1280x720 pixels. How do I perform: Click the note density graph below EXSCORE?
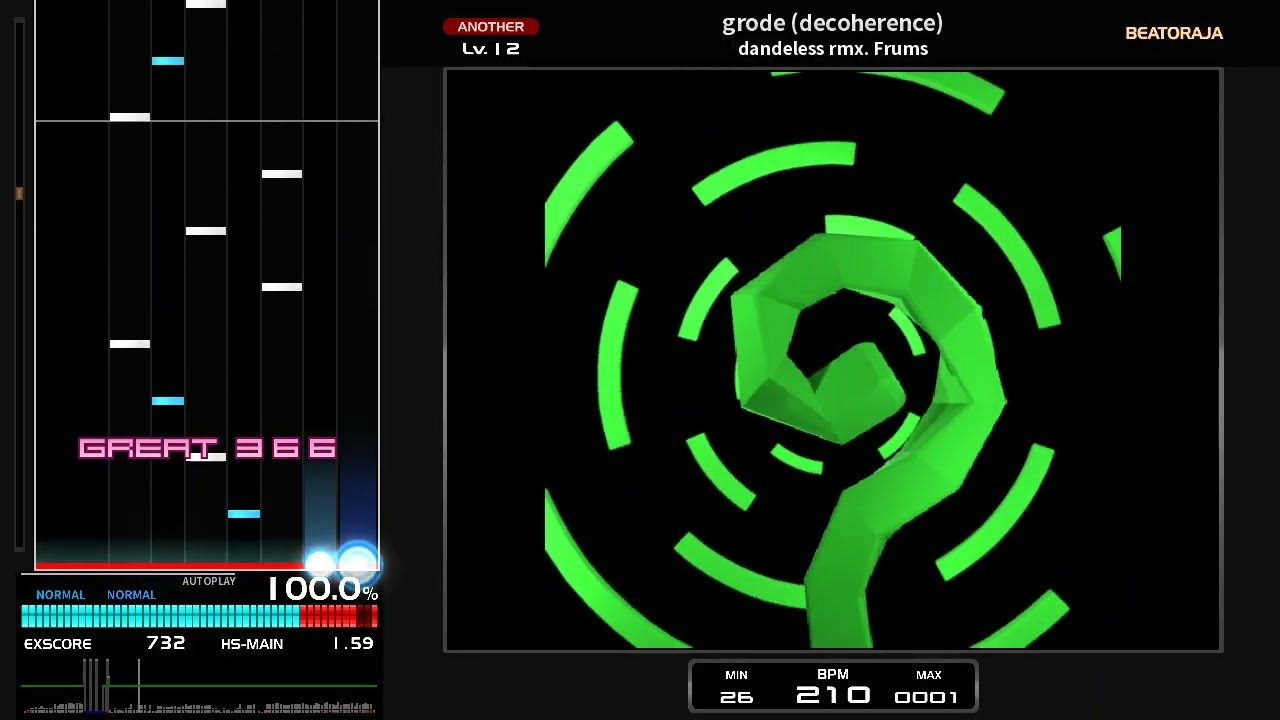click(199, 686)
